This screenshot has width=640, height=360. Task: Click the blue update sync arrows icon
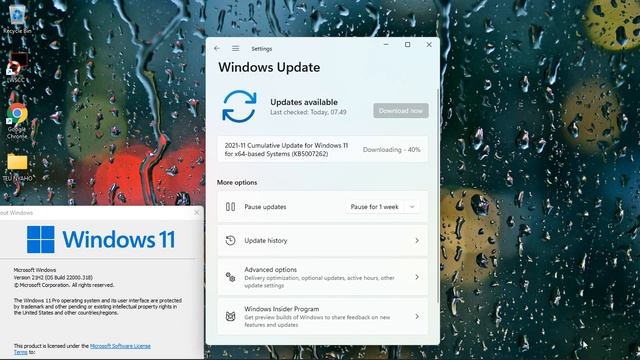[x=239, y=107]
